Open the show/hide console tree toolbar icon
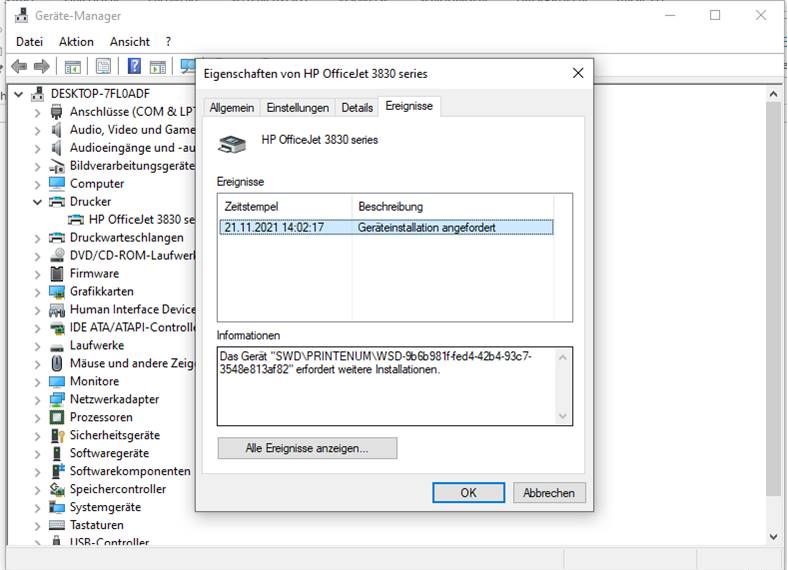Screen dimensions: 788x570 [72, 66]
